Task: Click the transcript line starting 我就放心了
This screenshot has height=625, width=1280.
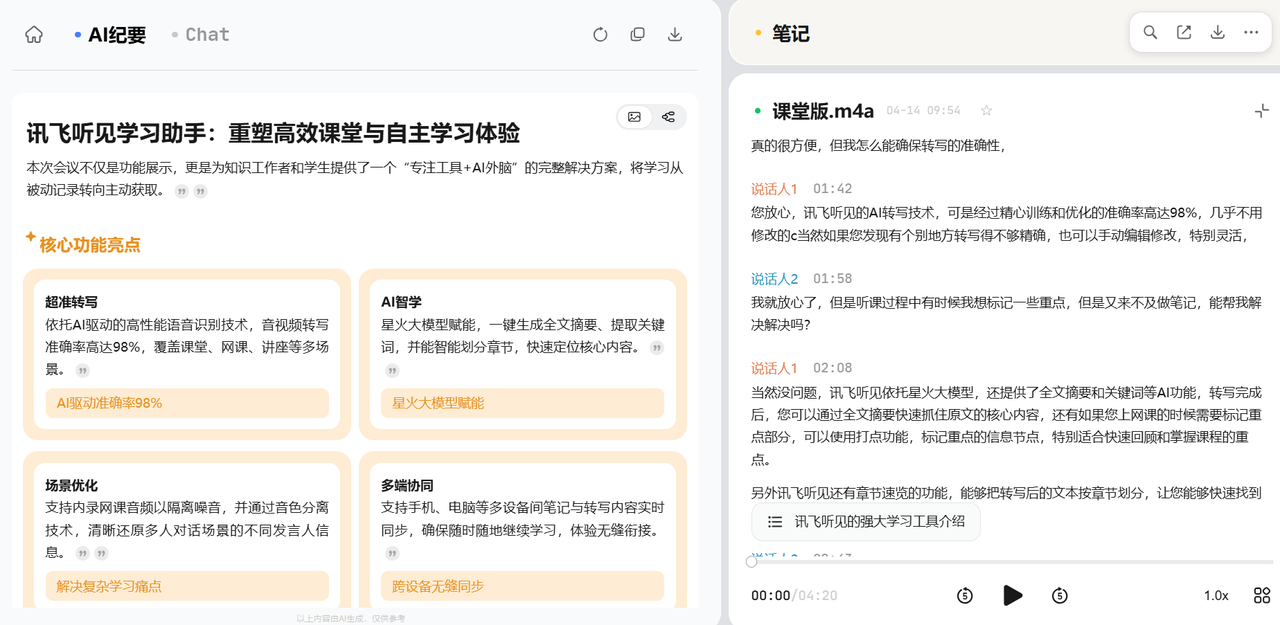Action: point(1006,313)
